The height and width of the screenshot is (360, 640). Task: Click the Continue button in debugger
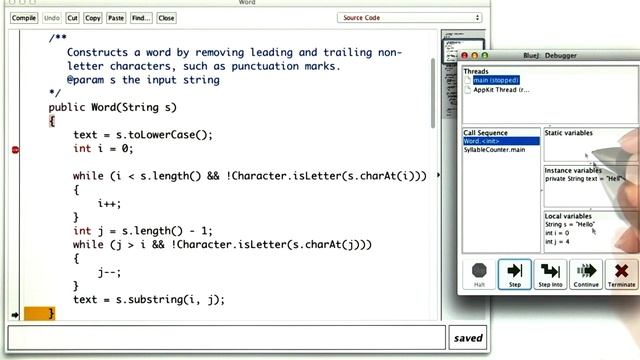tap(586, 274)
